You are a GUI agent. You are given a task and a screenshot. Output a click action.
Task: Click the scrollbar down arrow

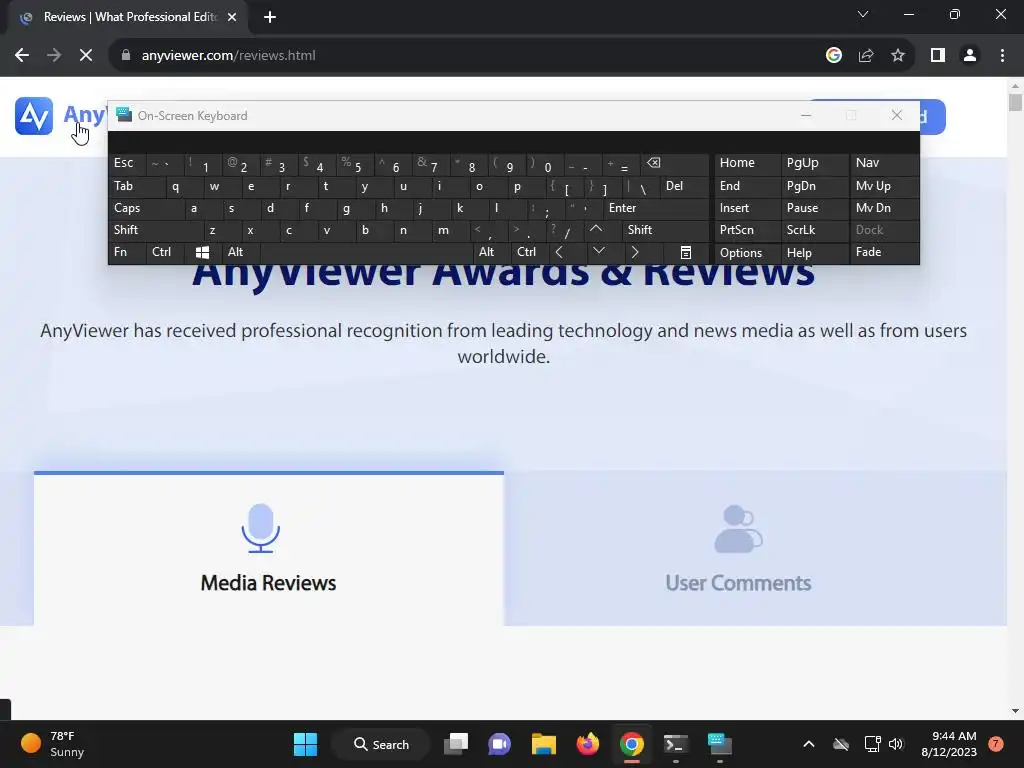[1015, 711]
